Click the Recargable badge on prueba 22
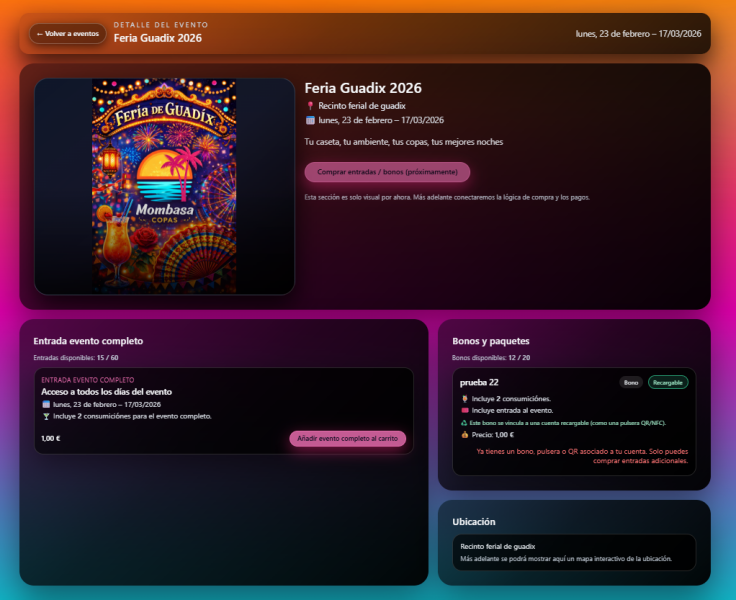This screenshot has width=736, height=600. point(668,382)
